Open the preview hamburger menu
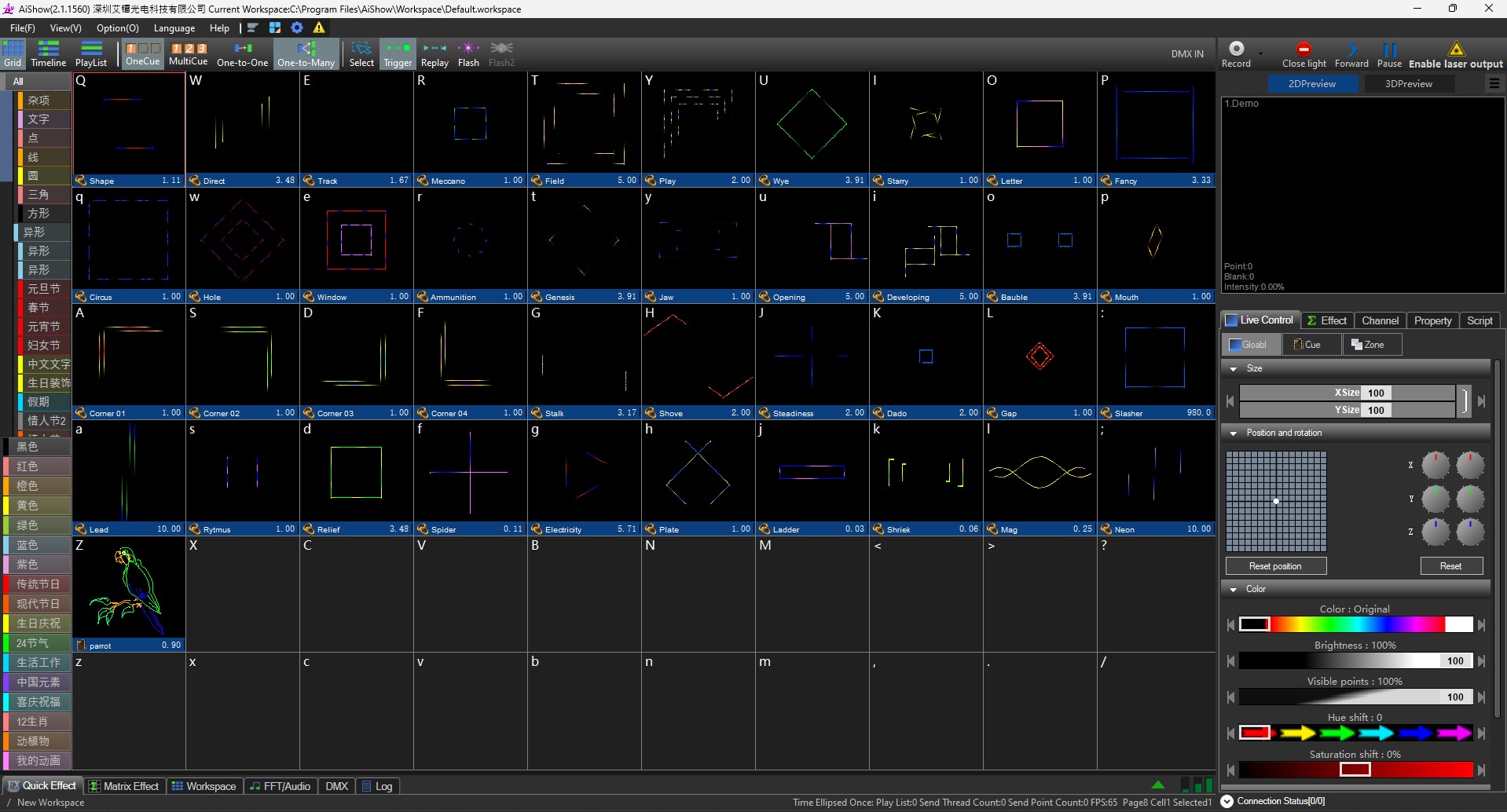 (x=1494, y=83)
